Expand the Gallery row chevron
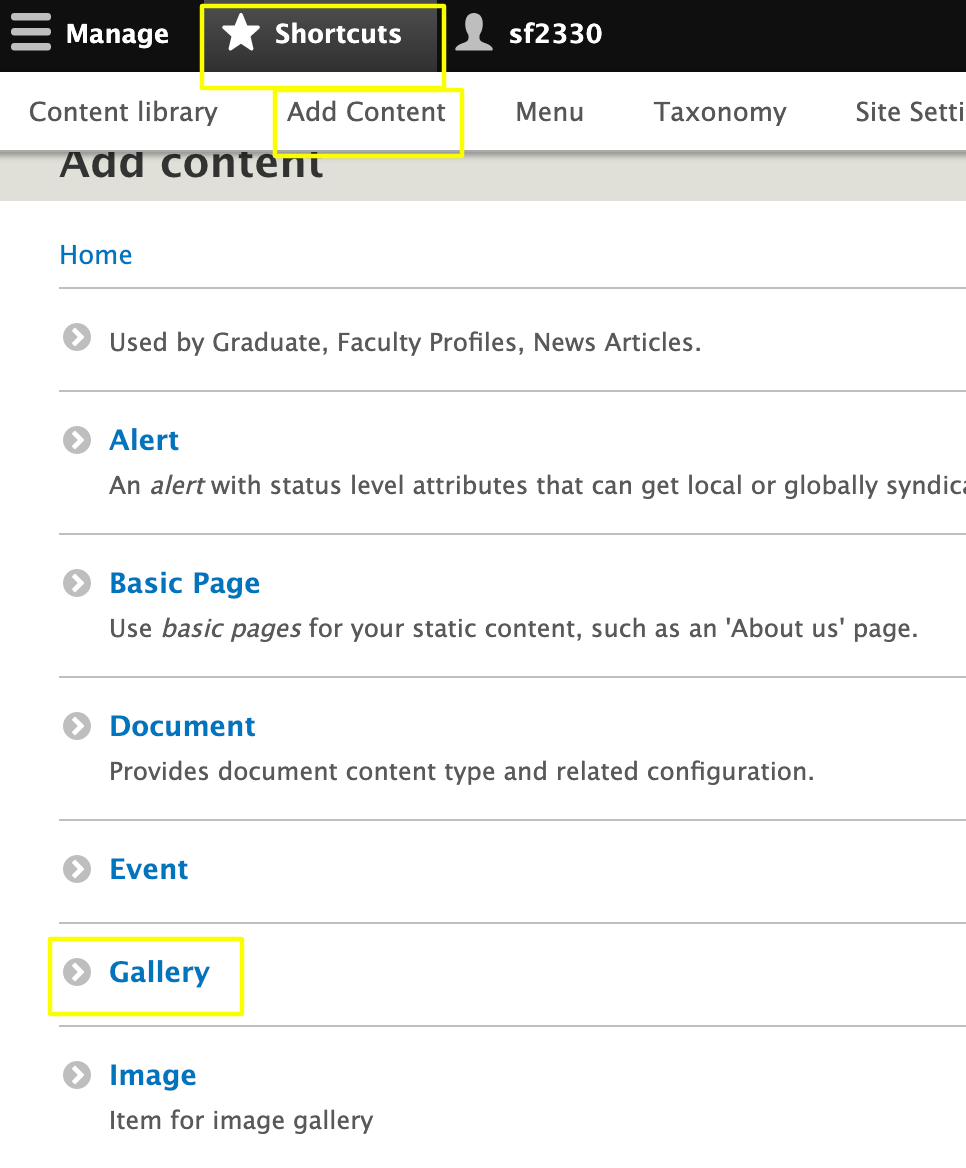Viewport: 966px width, 1168px height. [x=76, y=971]
